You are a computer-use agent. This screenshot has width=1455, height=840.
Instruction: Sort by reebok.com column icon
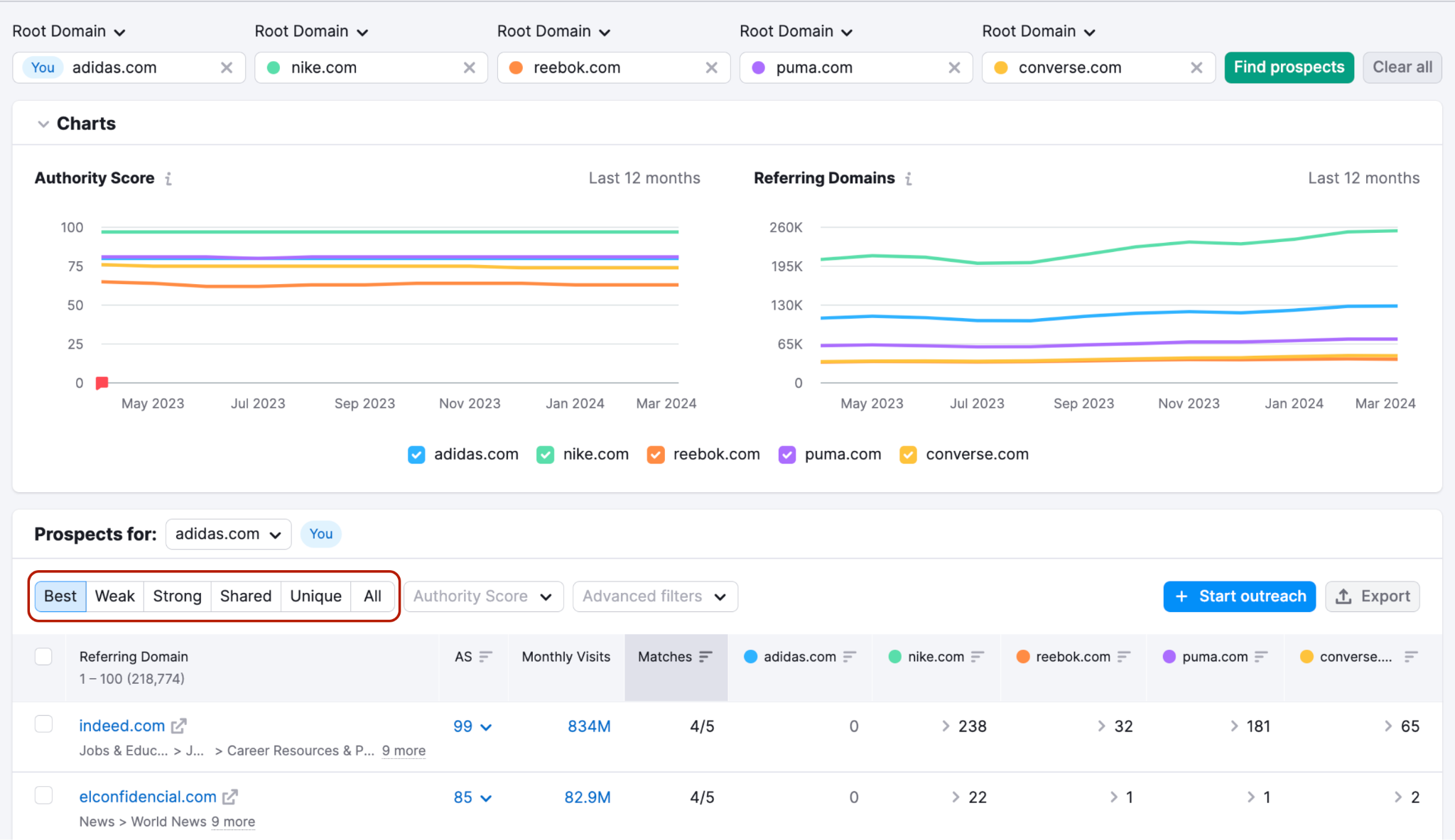pyautogui.click(x=1124, y=657)
